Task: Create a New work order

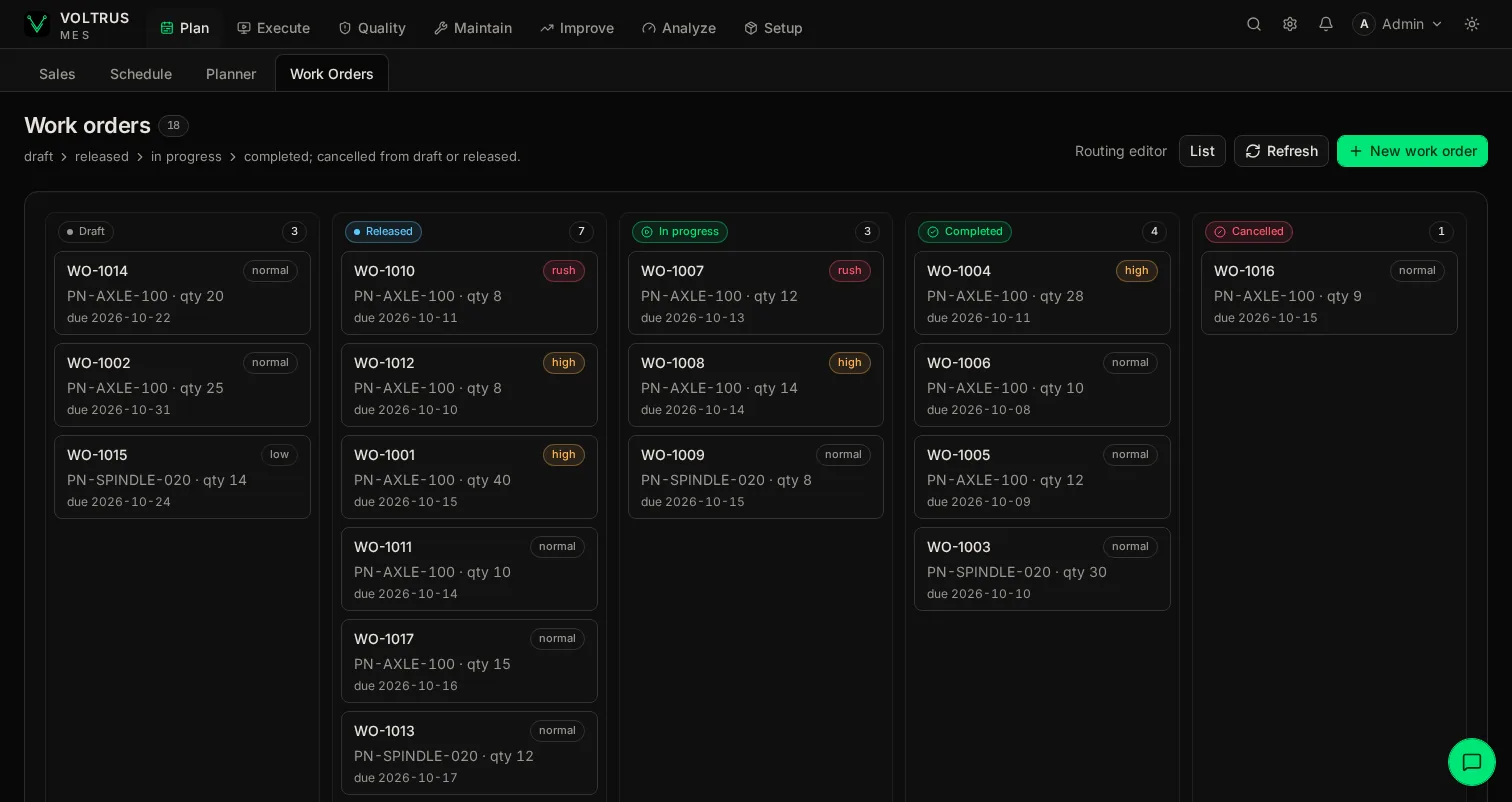Action: coord(1412,151)
